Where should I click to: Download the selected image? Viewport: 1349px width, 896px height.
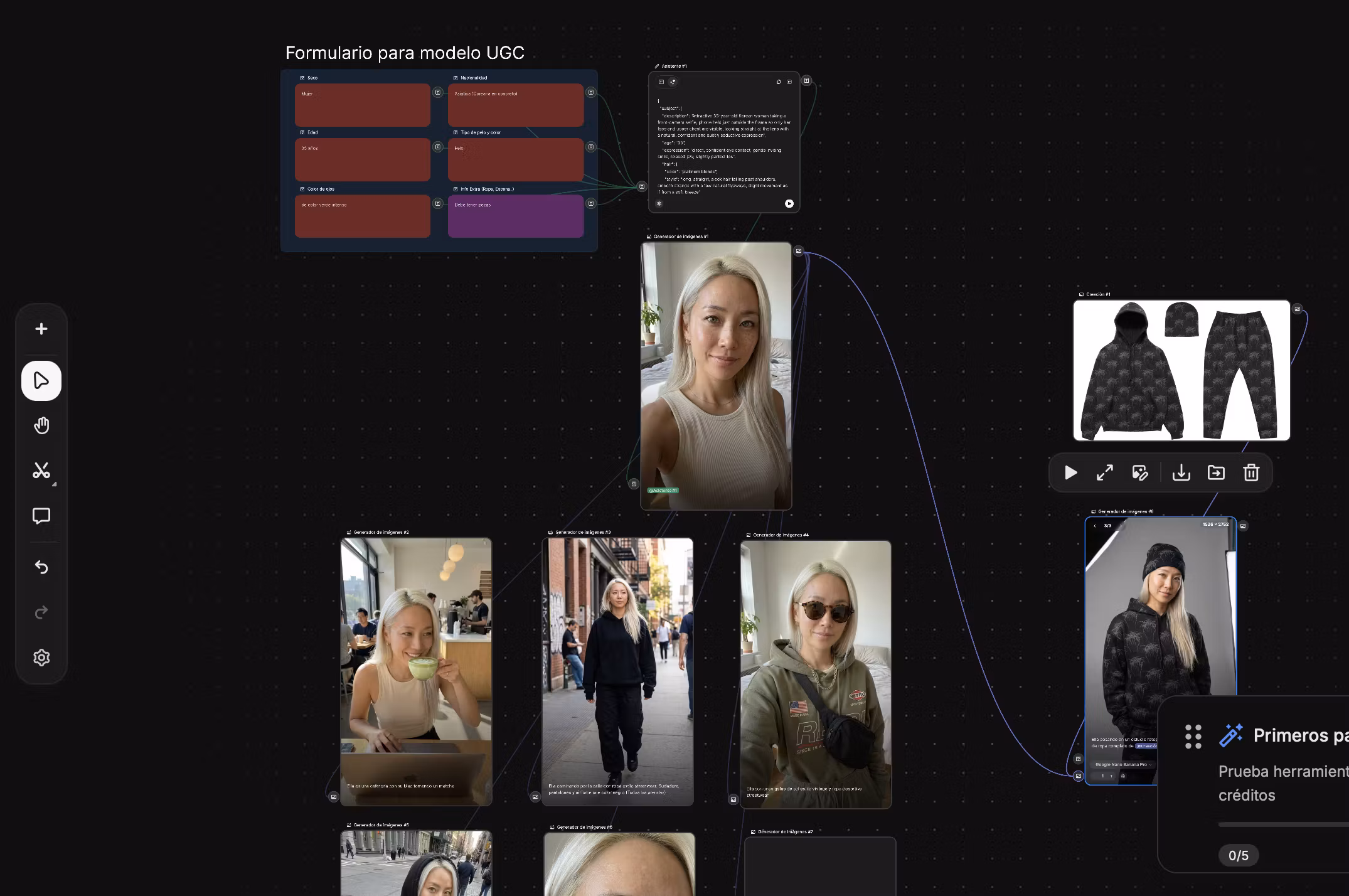(x=1181, y=472)
